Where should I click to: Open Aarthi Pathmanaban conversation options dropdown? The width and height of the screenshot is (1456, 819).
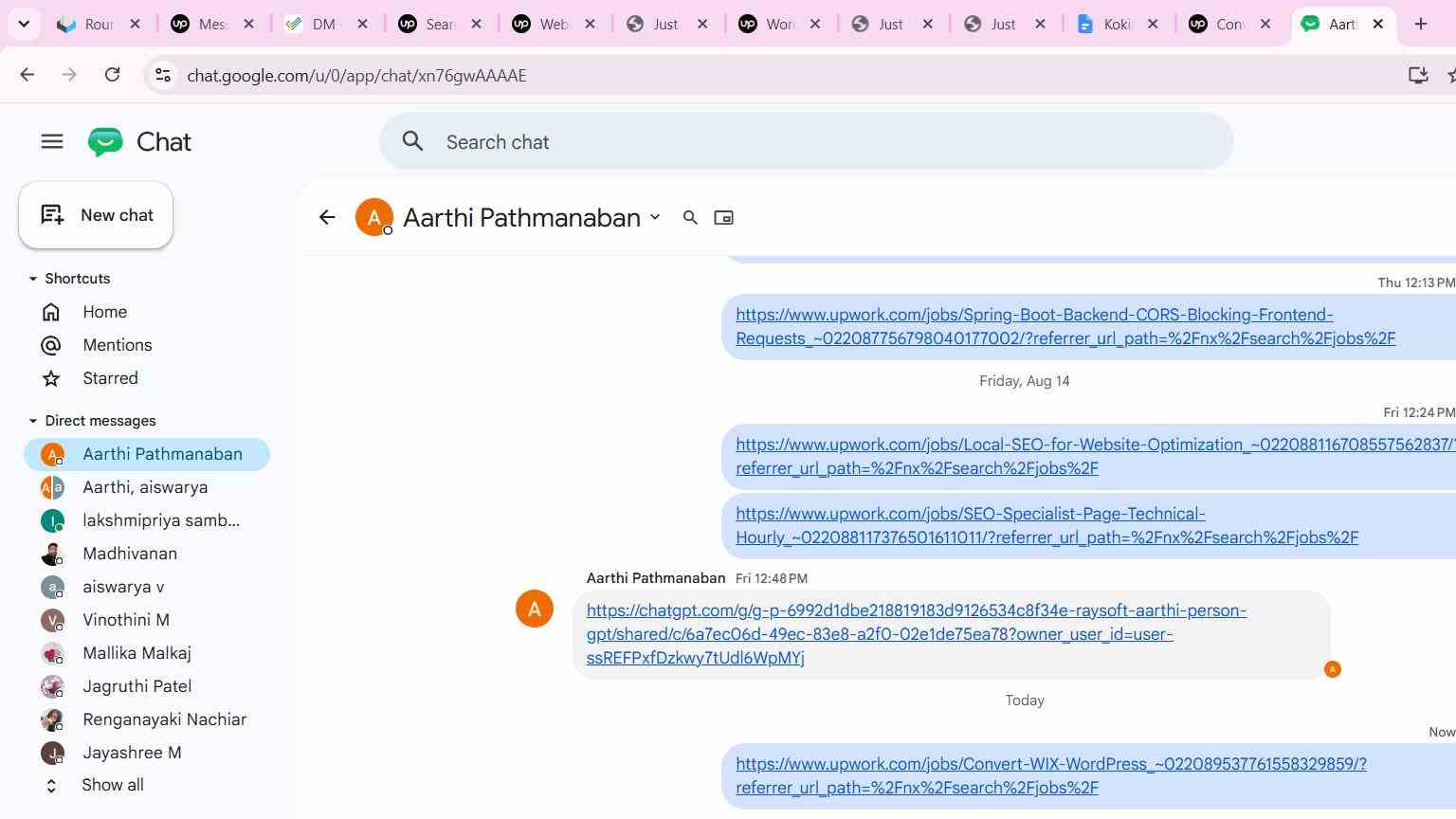tap(655, 218)
